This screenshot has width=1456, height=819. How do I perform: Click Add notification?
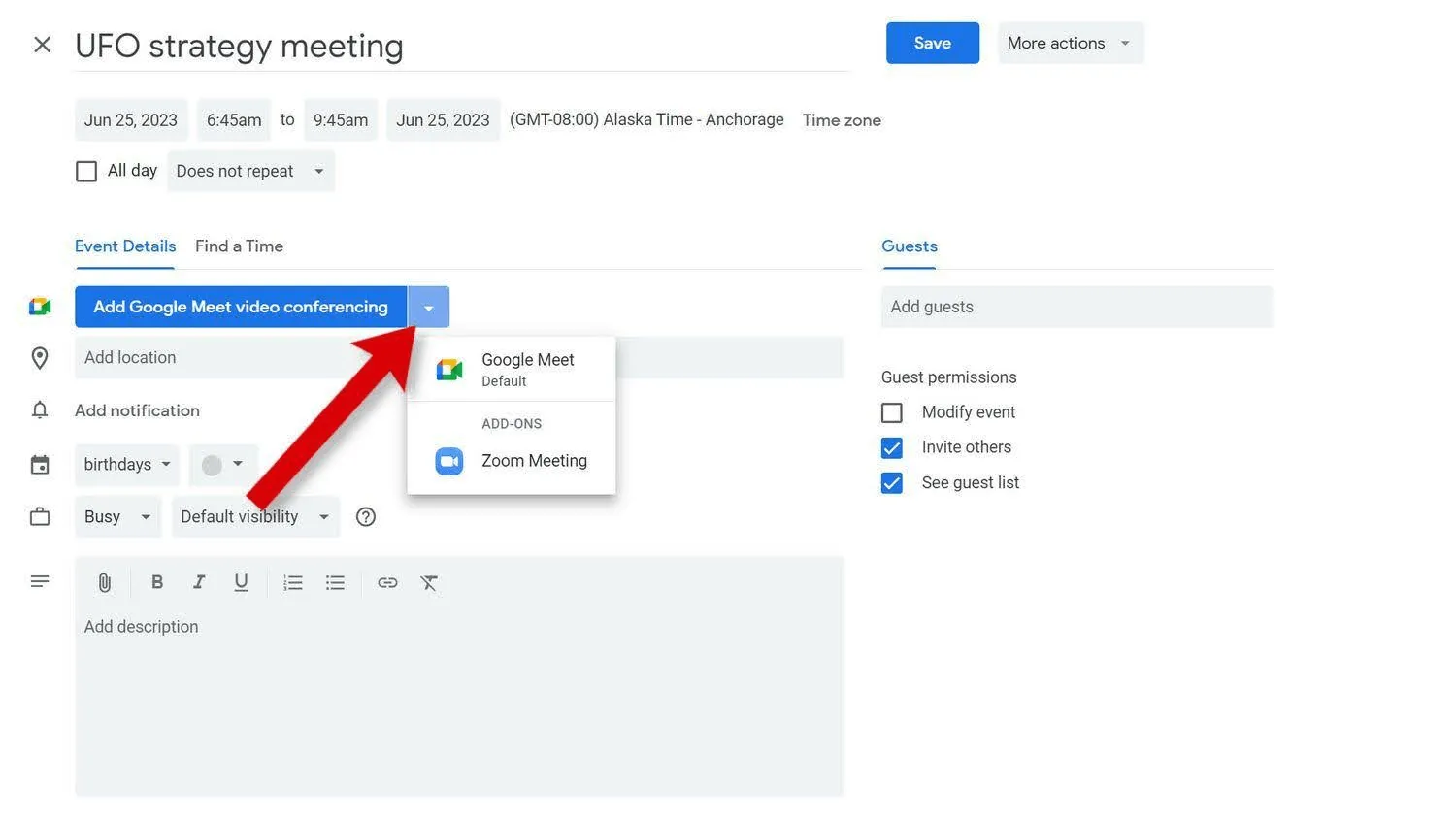point(137,410)
